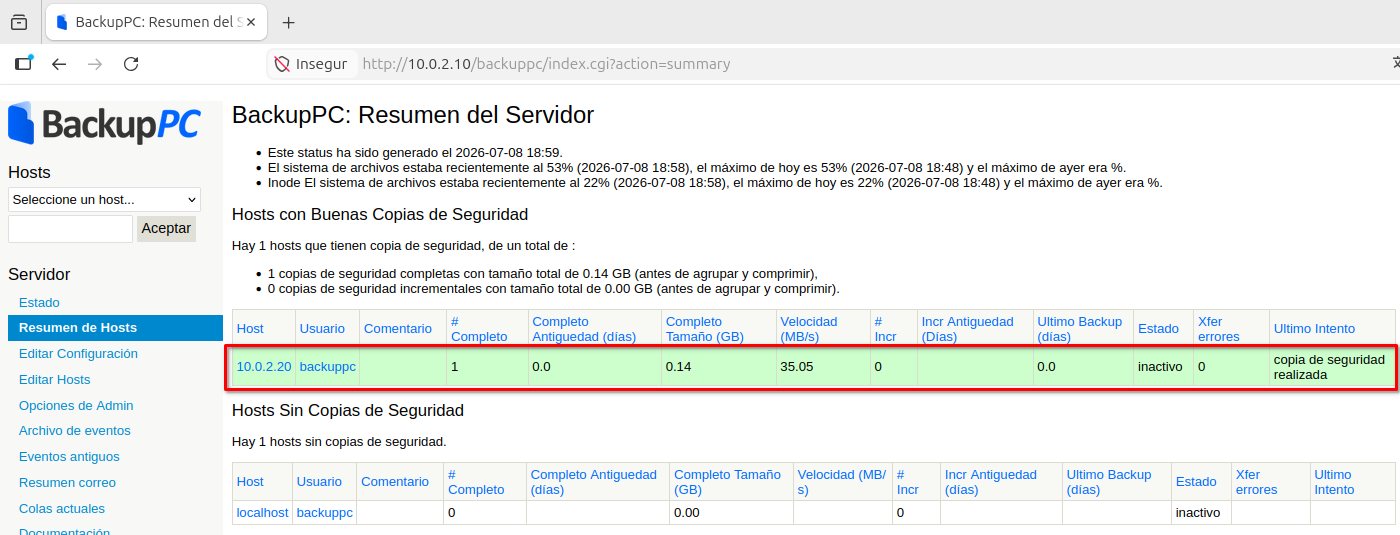
Task: Open host 10.0.2.20 link
Action: click(x=264, y=367)
